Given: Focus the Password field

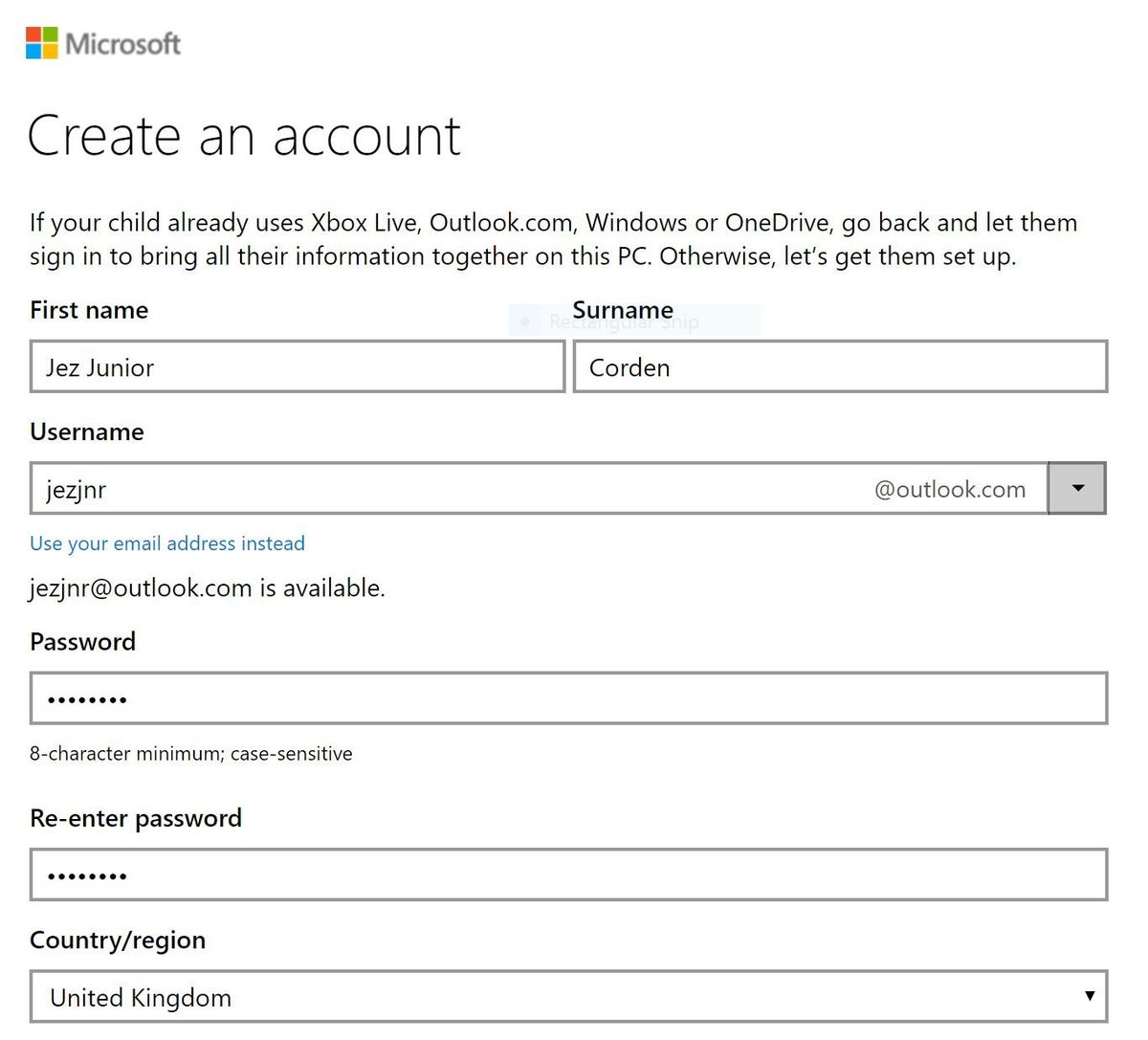Looking at the screenshot, I should 568,698.
